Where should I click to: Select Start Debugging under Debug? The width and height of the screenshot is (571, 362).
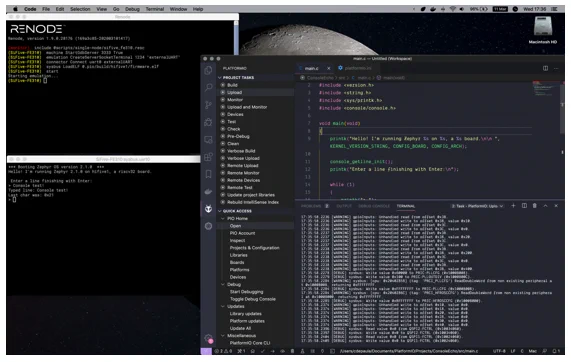[x=247, y=292]
